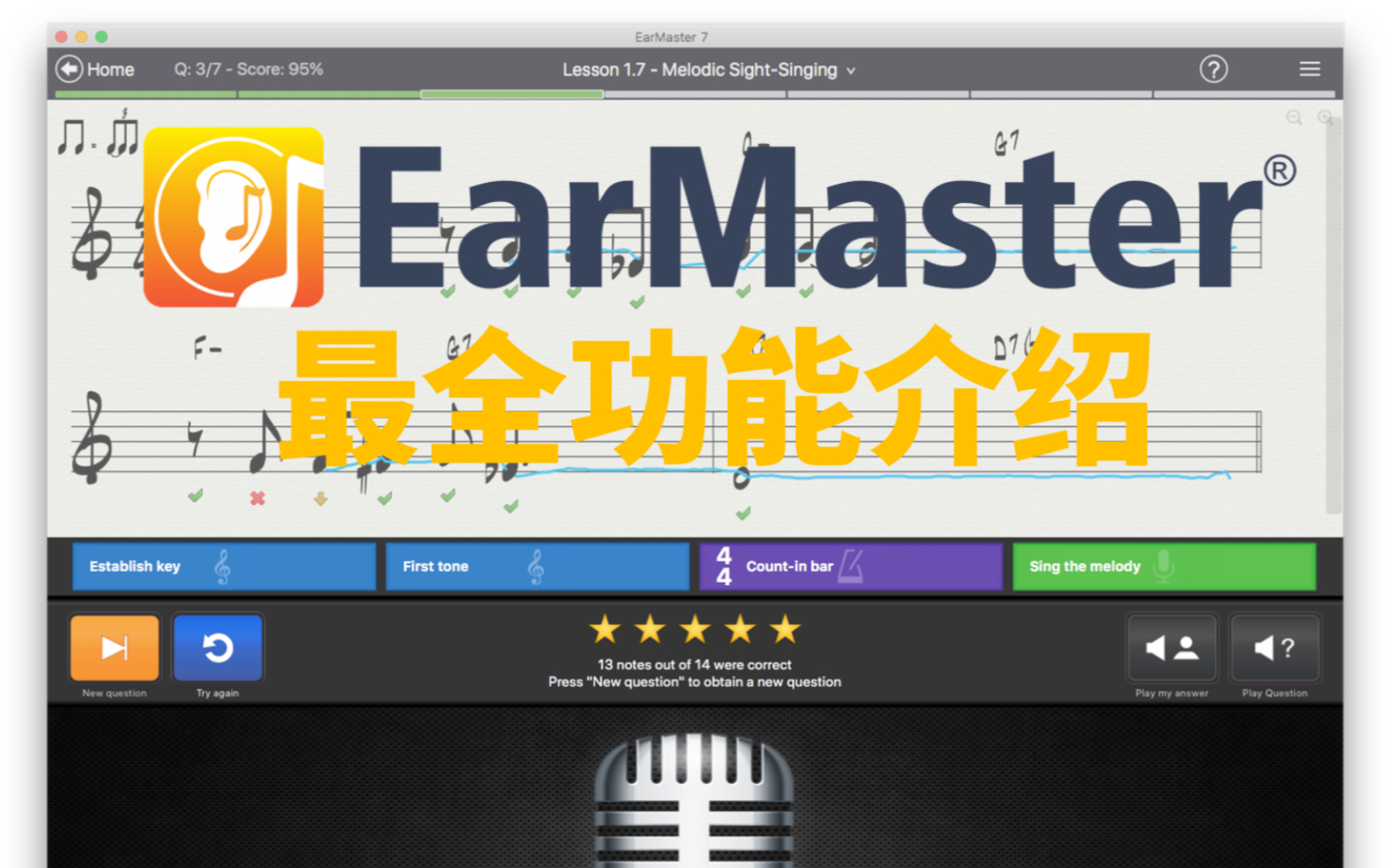This screenshot has width=1391, height=868.
Task: Click the Count-in bar button
Action: [x=851, y=566]
